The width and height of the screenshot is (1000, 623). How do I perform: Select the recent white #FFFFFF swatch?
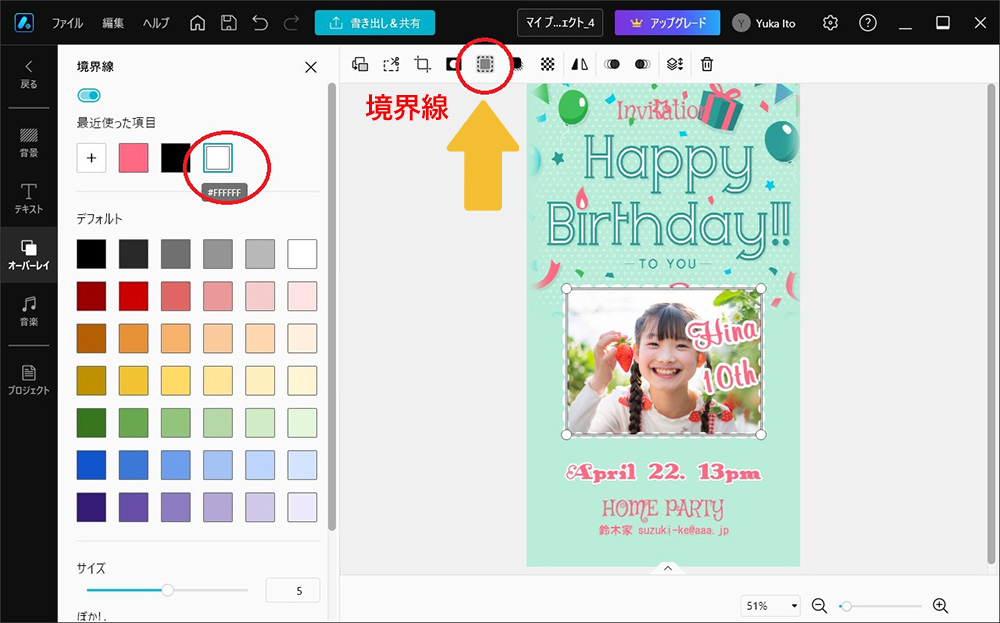click(217, 158)
